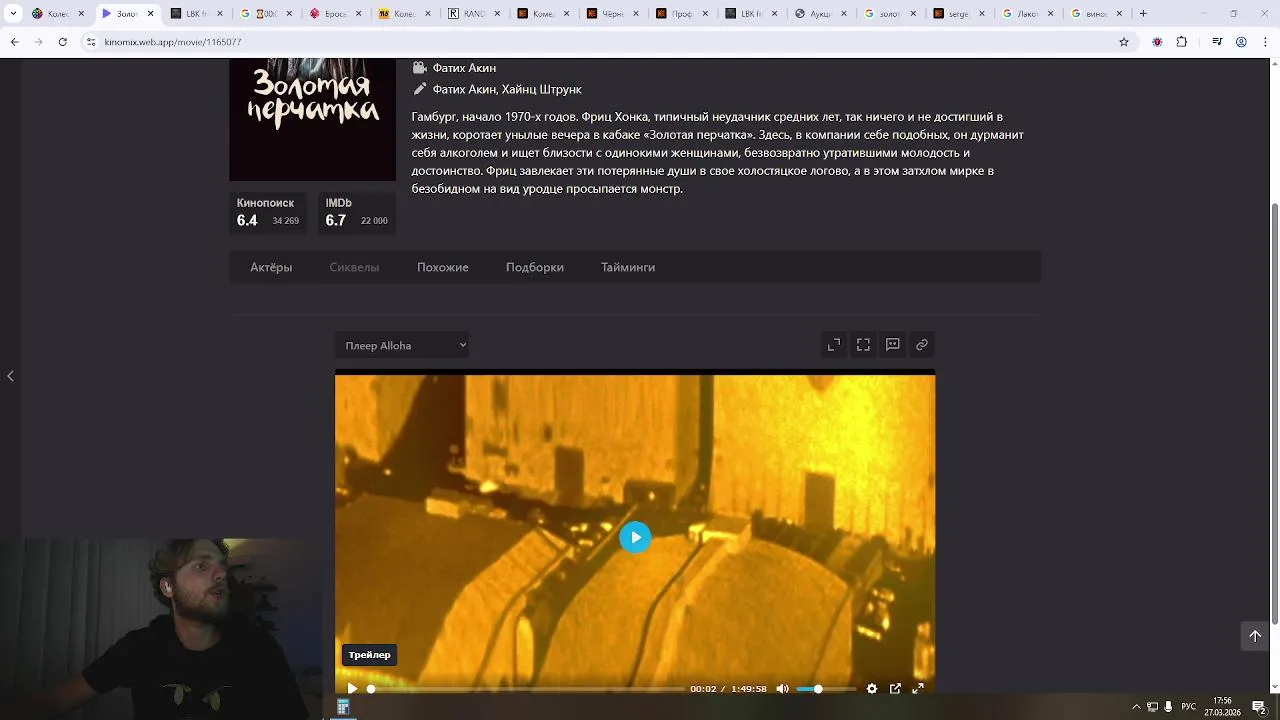Open the Chrome three-dot menu
This screenshot has width=1280, height=720.
point(1265,42)
